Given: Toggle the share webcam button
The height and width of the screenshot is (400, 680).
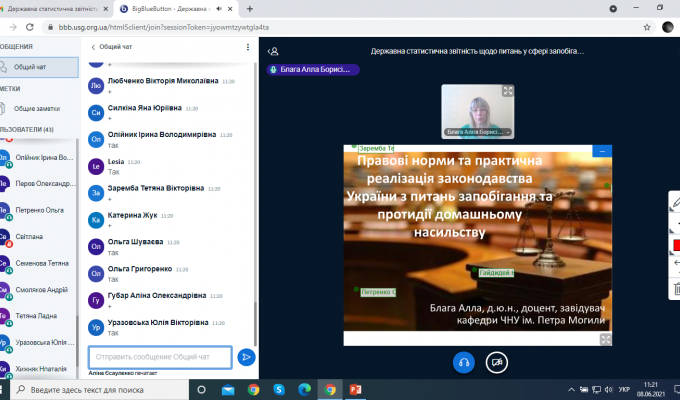Looking at the screenshot, I should tap(496, 361).
